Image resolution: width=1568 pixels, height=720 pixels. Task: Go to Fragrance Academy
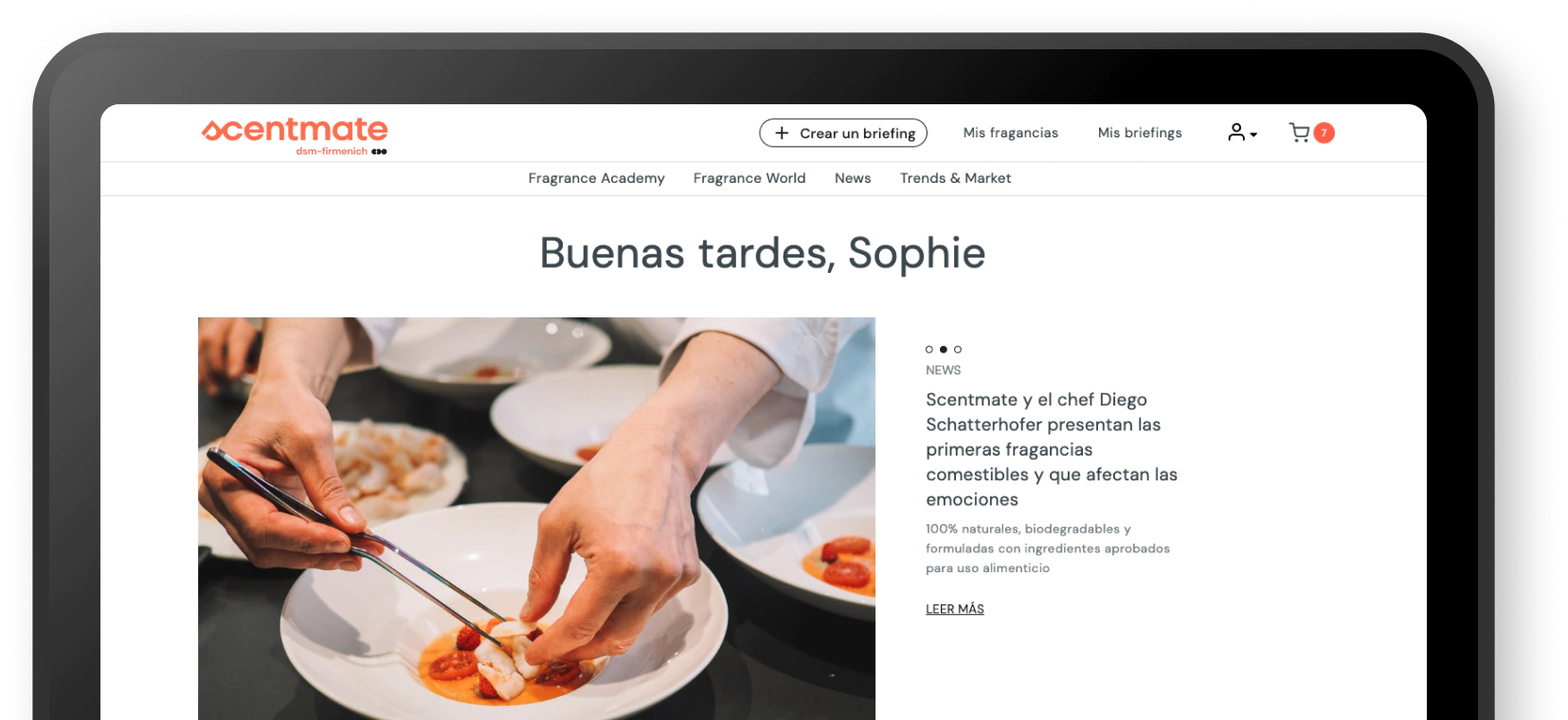click(x=597, y=178)
